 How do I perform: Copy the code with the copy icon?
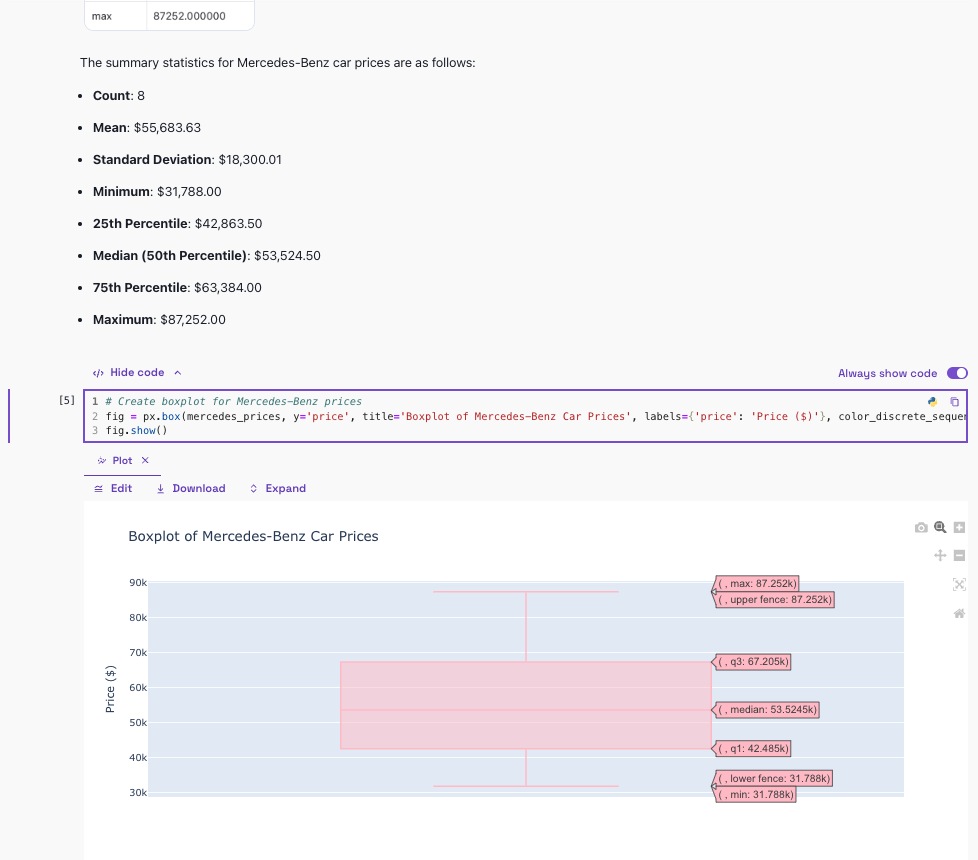(x=954, y=401)
